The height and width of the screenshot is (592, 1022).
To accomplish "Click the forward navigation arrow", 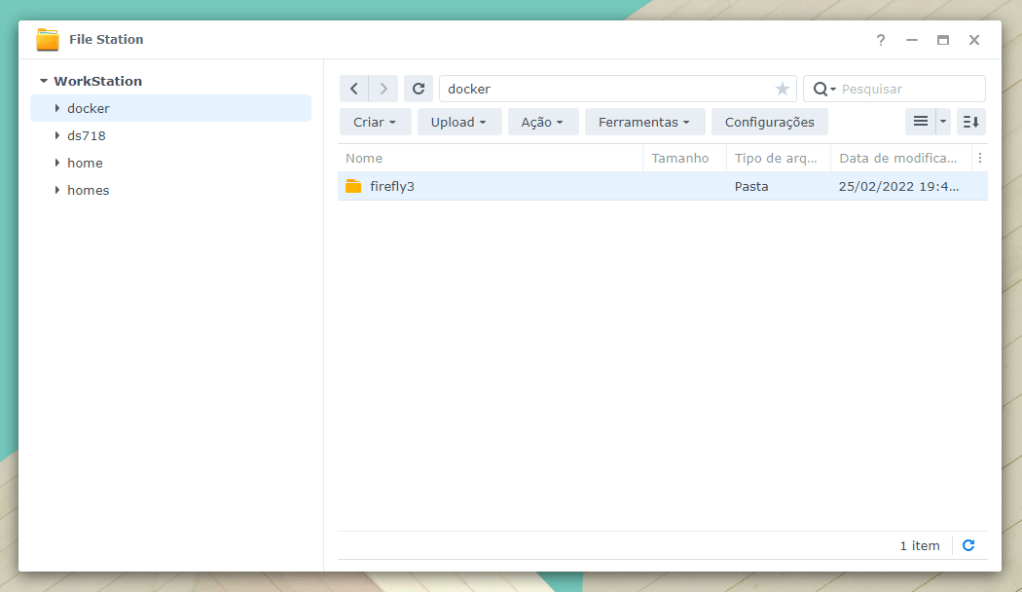I will (x=384, y=89).
